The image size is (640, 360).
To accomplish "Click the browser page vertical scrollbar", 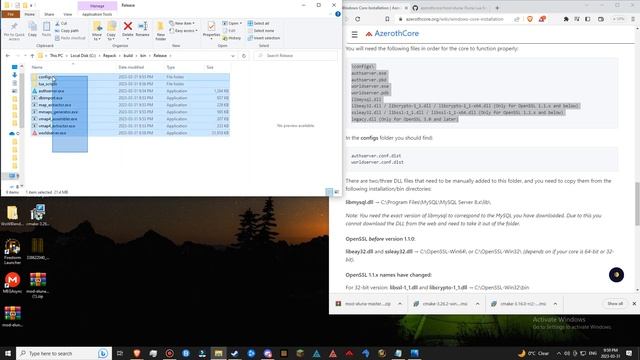I will click(x=637, y=204).
